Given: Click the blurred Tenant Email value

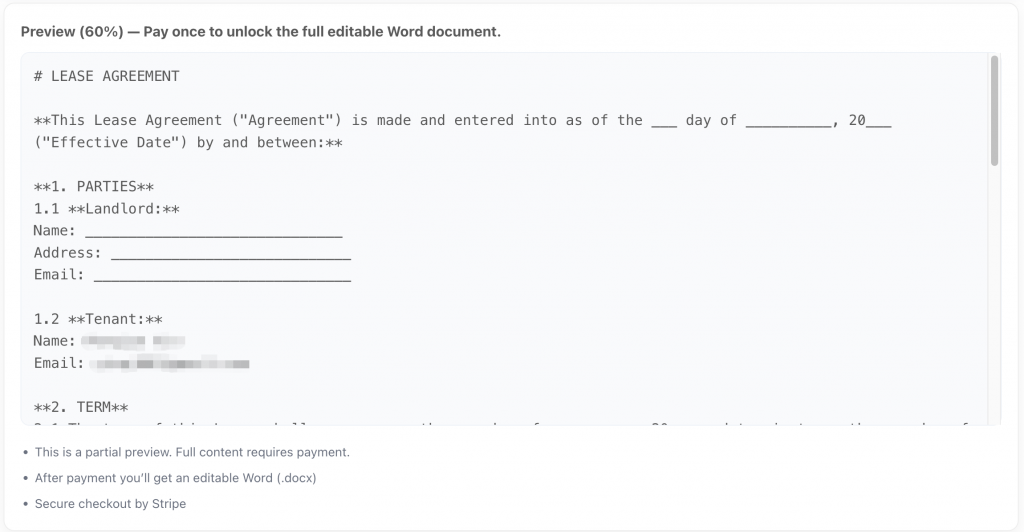Looking at the screenshot, I should point(170,364).
